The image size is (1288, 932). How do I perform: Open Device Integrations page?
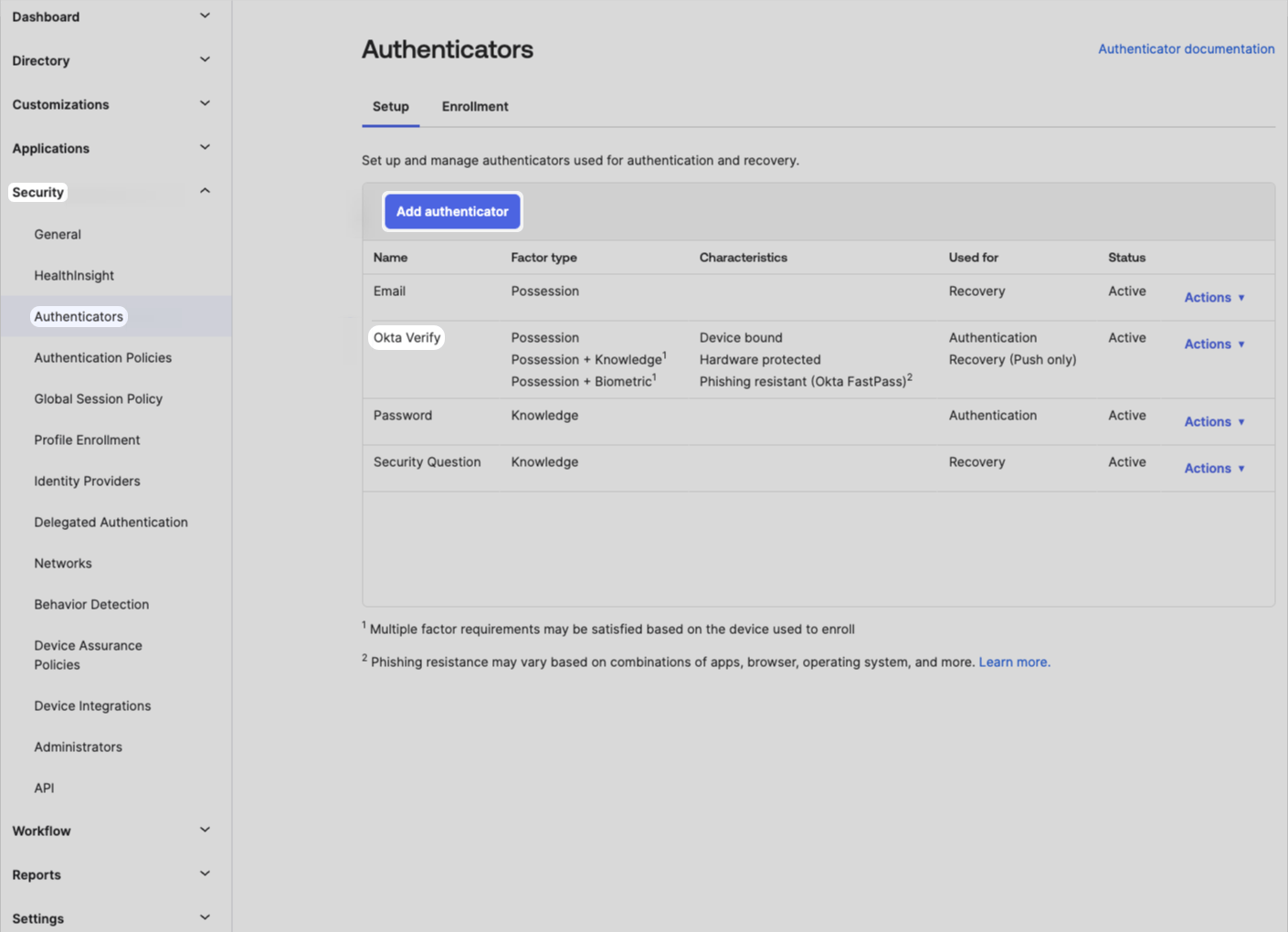92,705
